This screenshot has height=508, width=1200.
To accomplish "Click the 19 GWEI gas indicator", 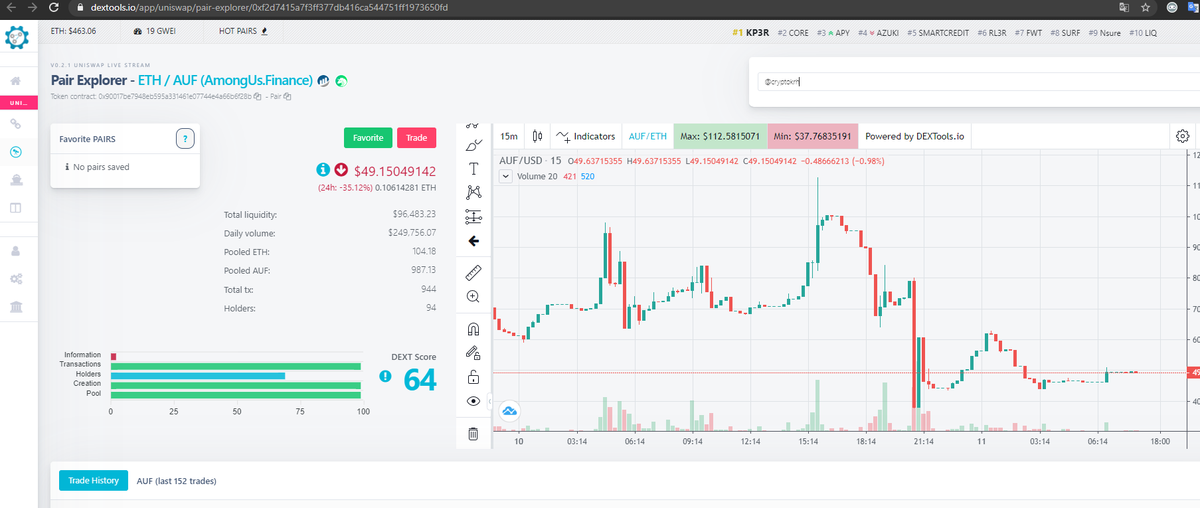I will point(156,31).
